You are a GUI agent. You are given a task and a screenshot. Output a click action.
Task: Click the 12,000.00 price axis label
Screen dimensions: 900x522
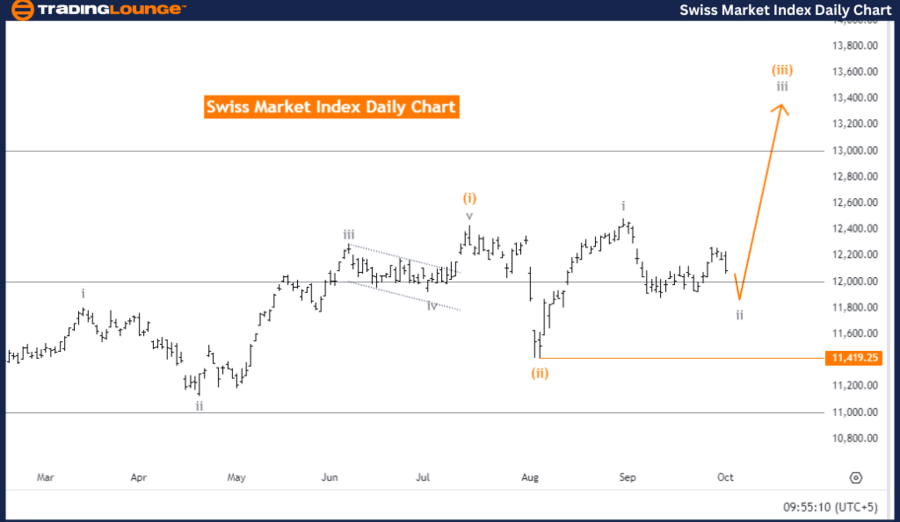pos(854,281)
